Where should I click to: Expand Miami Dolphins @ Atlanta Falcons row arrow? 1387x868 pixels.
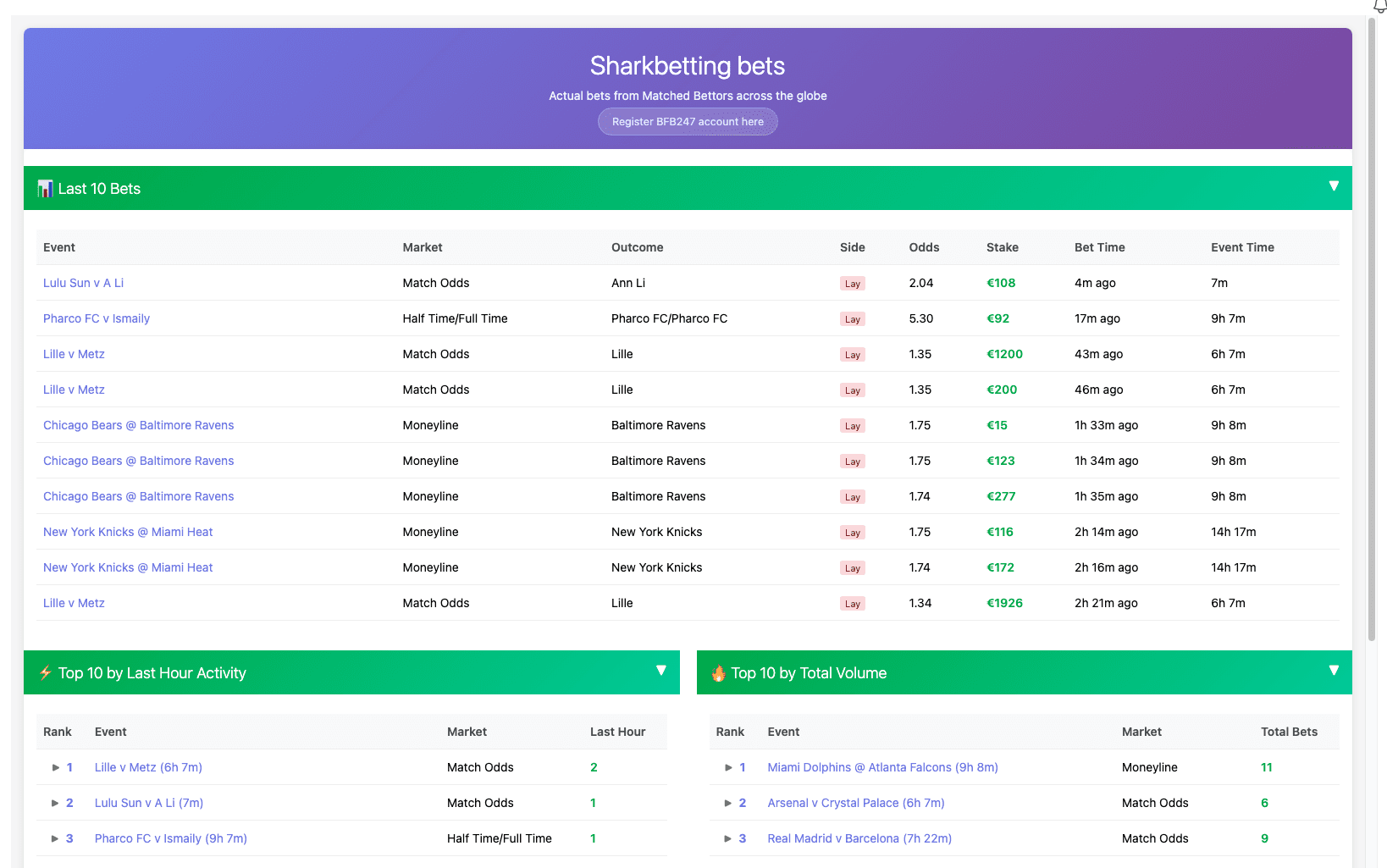(728, 767)
